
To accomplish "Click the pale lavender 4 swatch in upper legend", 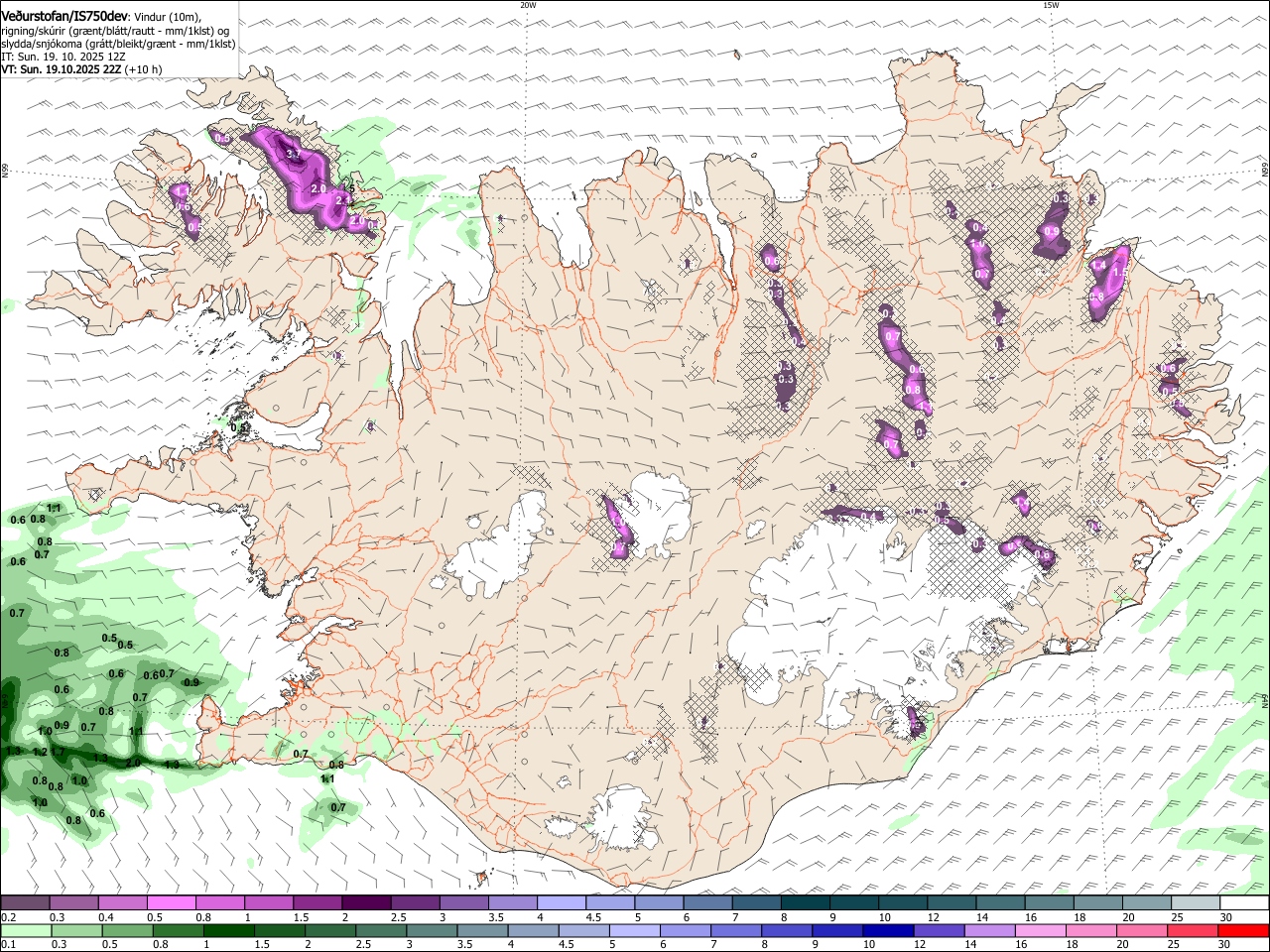I will point(562,903).
